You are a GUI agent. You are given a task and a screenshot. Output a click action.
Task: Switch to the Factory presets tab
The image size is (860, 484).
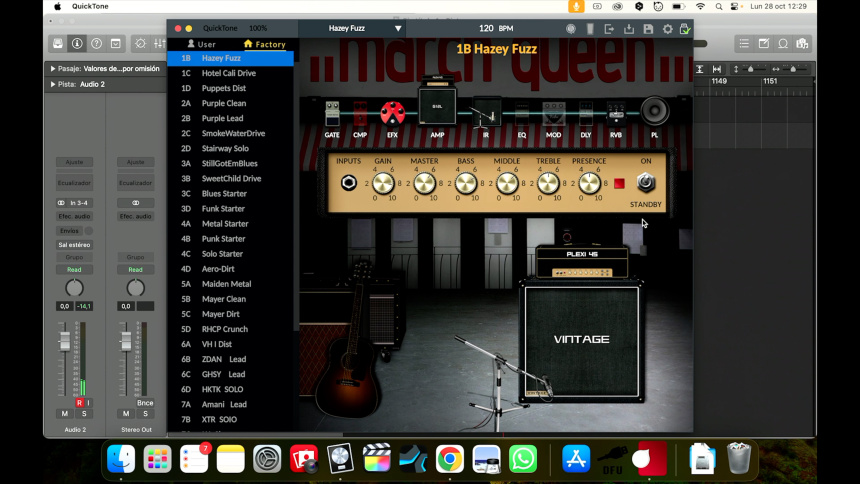click(264, 44)
